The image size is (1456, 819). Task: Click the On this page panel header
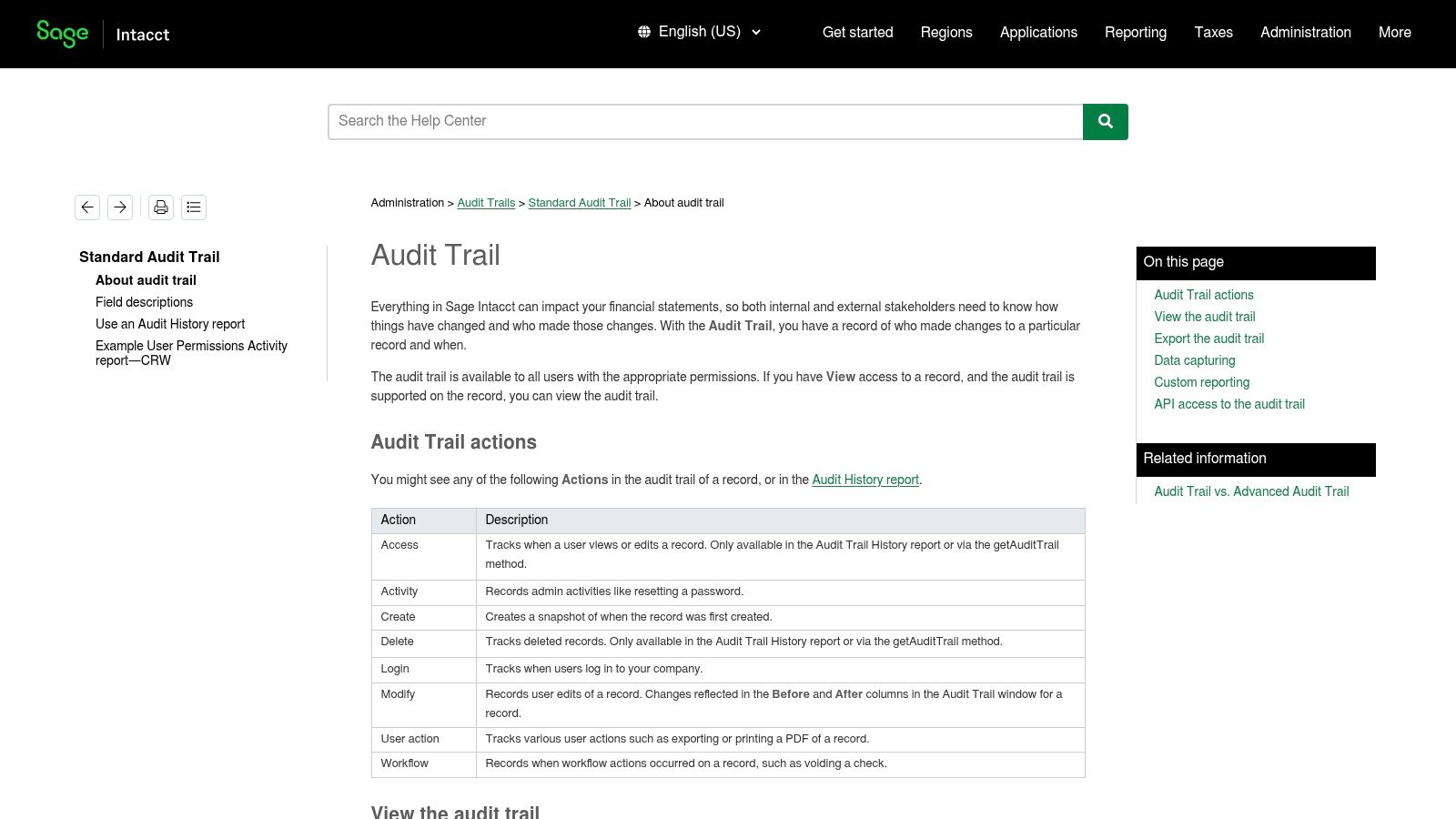pos(1256,263)
